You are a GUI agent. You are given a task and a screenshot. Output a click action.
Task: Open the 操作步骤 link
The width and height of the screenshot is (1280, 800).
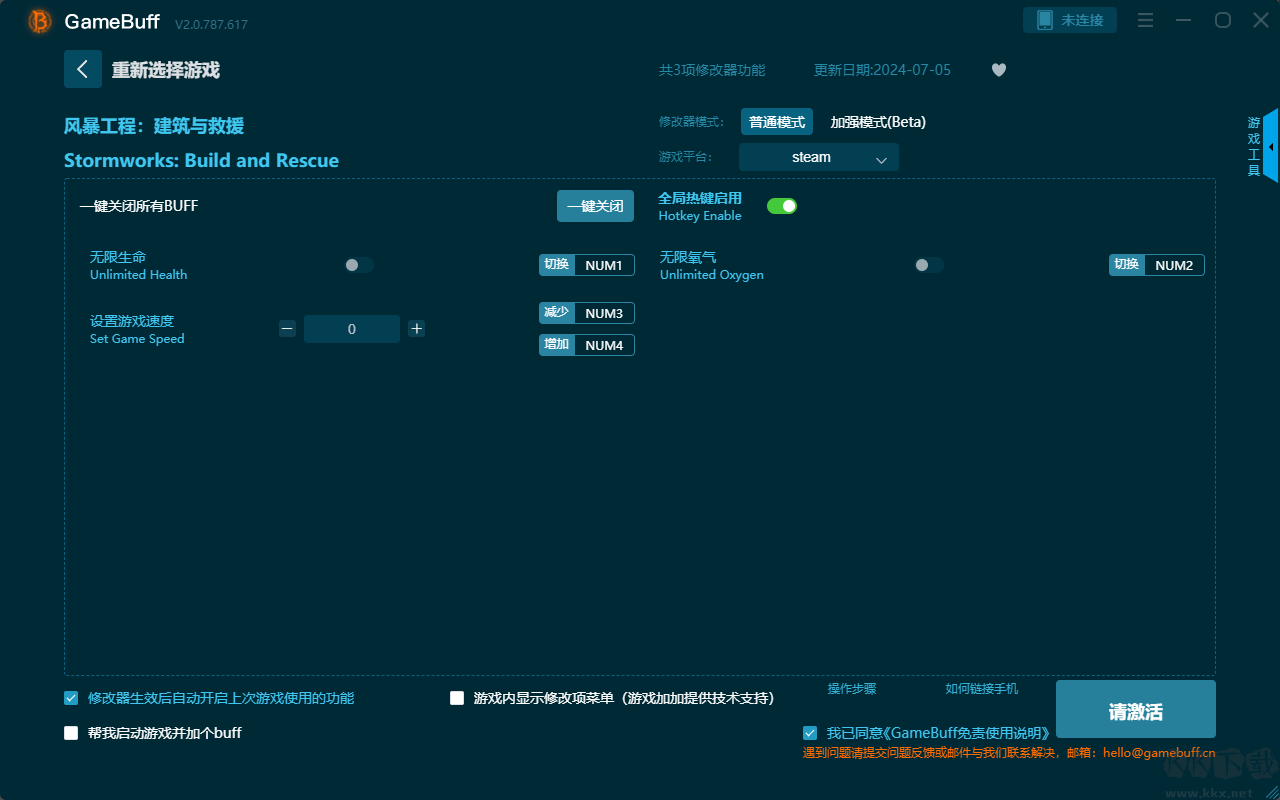coord(852,689)
